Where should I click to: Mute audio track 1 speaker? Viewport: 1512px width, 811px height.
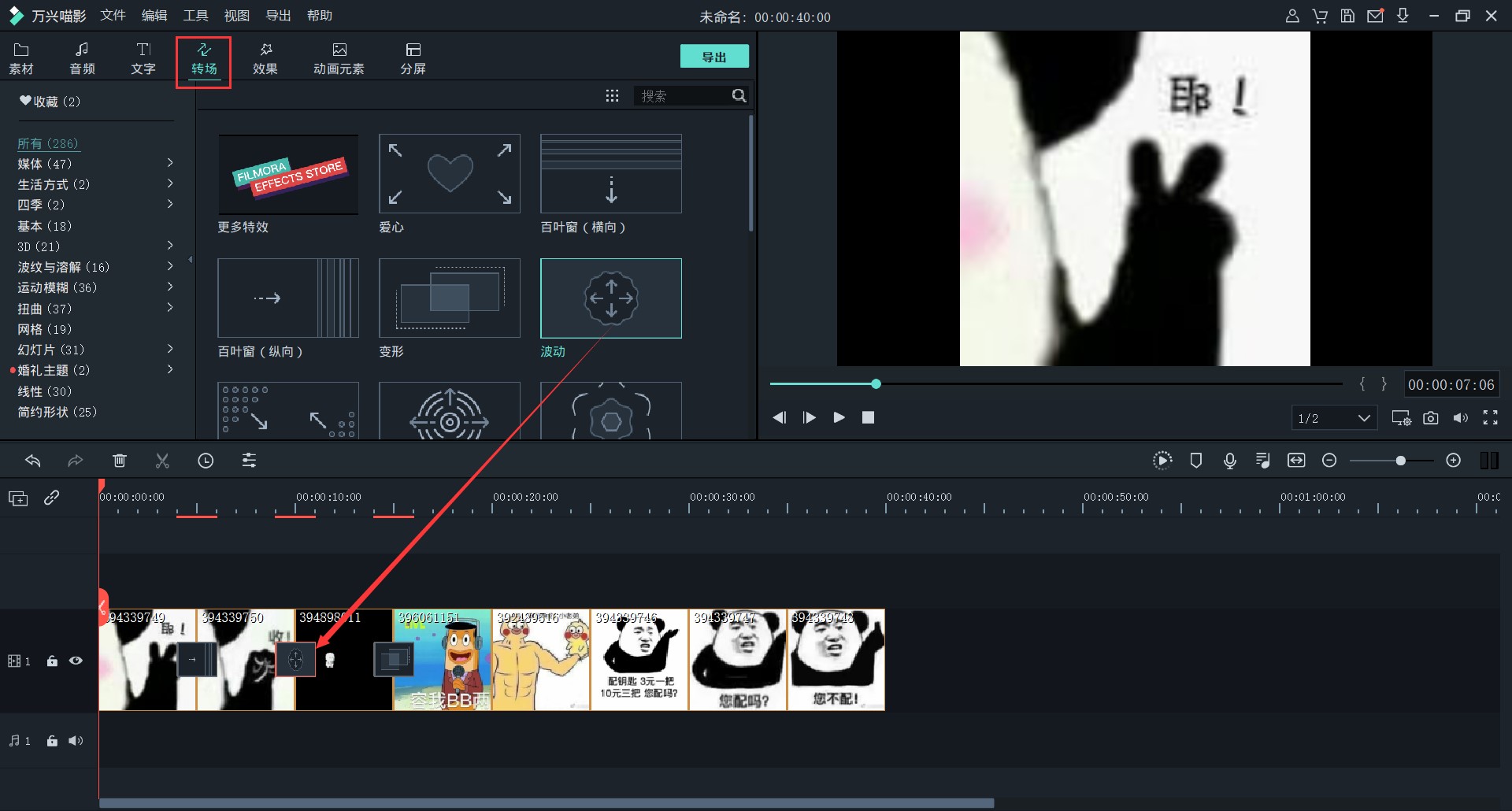(76, 741)
